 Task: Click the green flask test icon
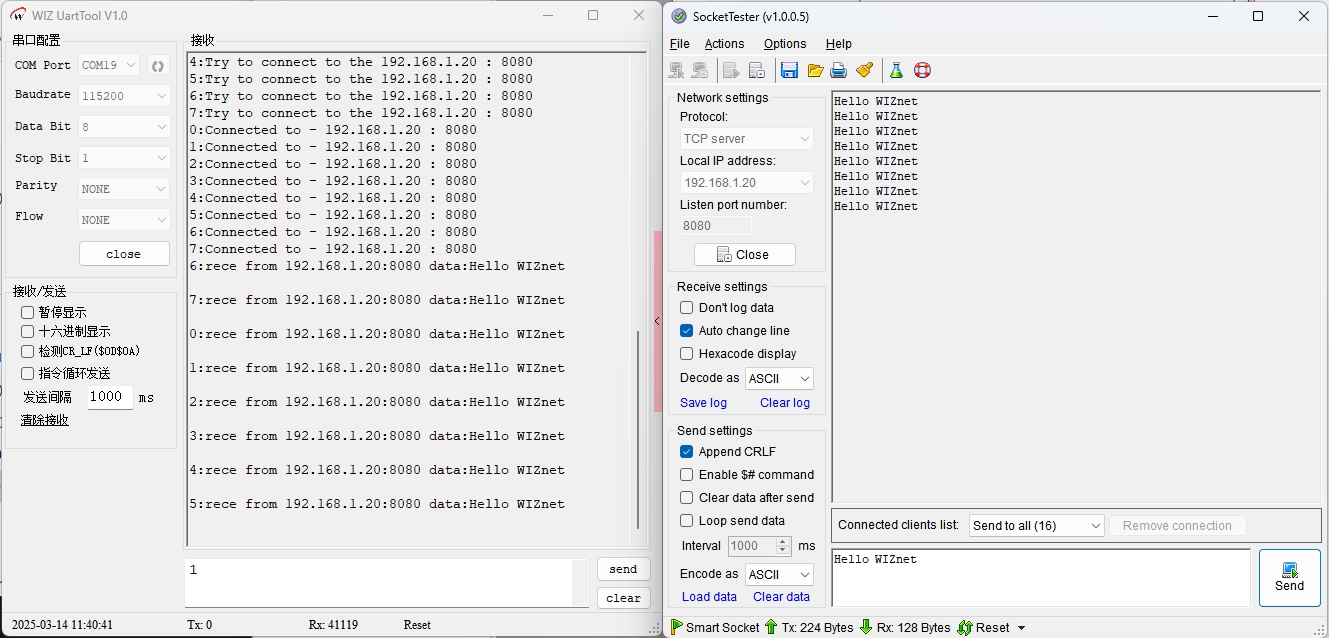[896, 70]
